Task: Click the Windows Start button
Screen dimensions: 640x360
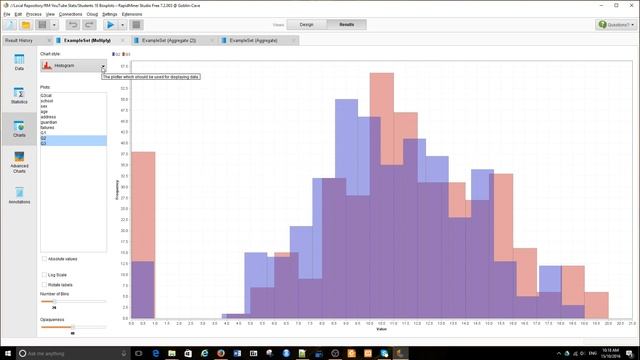Action: point(8,353)
